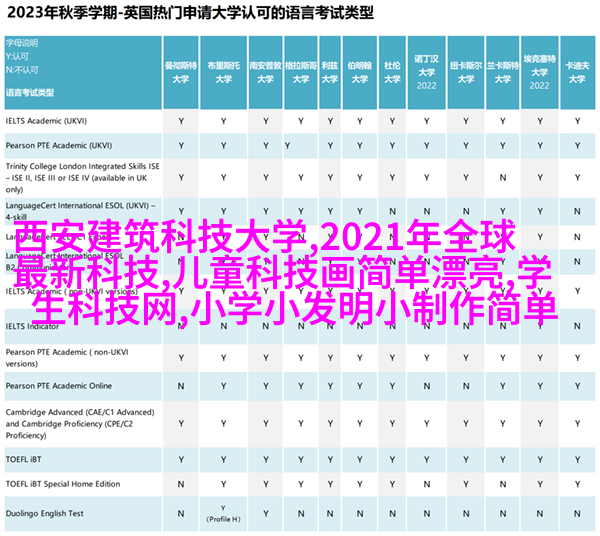The height and width of the screenshot is (536, 600).
Task: Click IELTS Indicator N under 卡迪夫大学
Action: [577, 326]
